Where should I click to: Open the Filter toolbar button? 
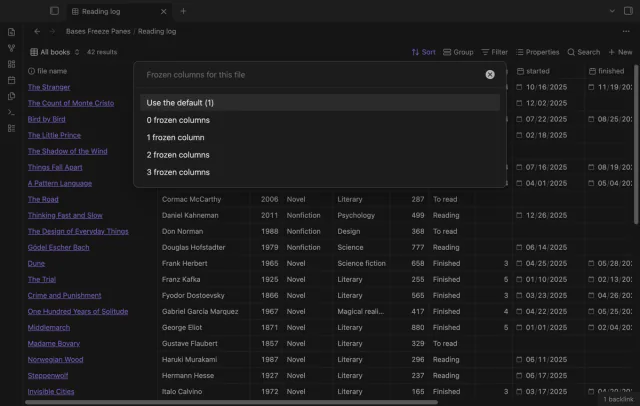494,52
